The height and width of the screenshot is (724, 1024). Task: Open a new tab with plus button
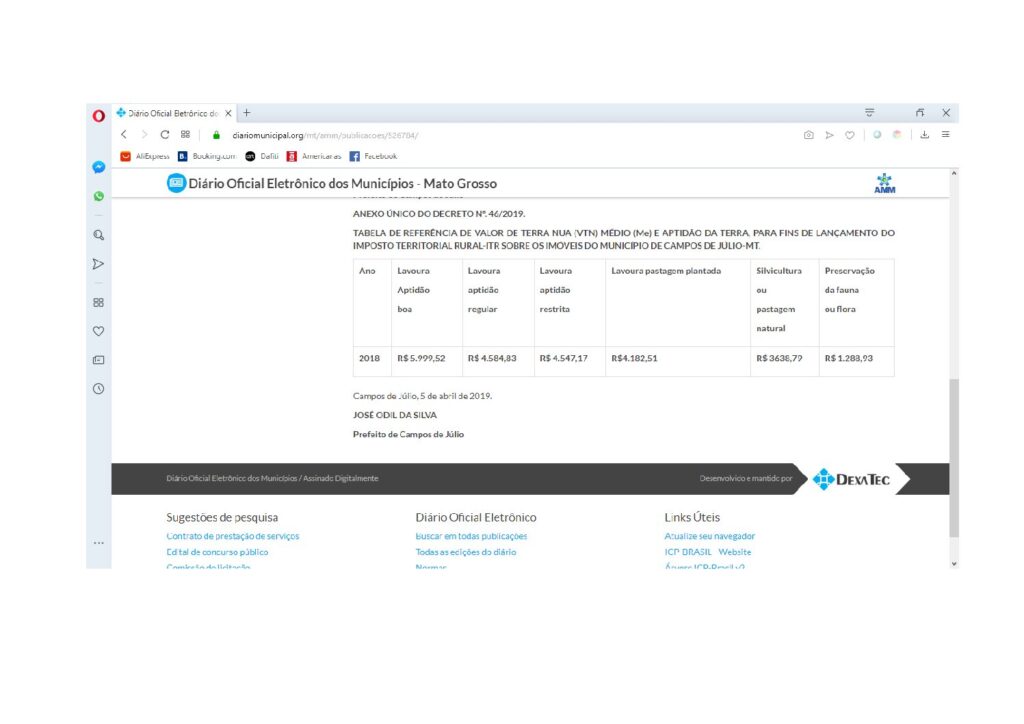click(247, 113)
